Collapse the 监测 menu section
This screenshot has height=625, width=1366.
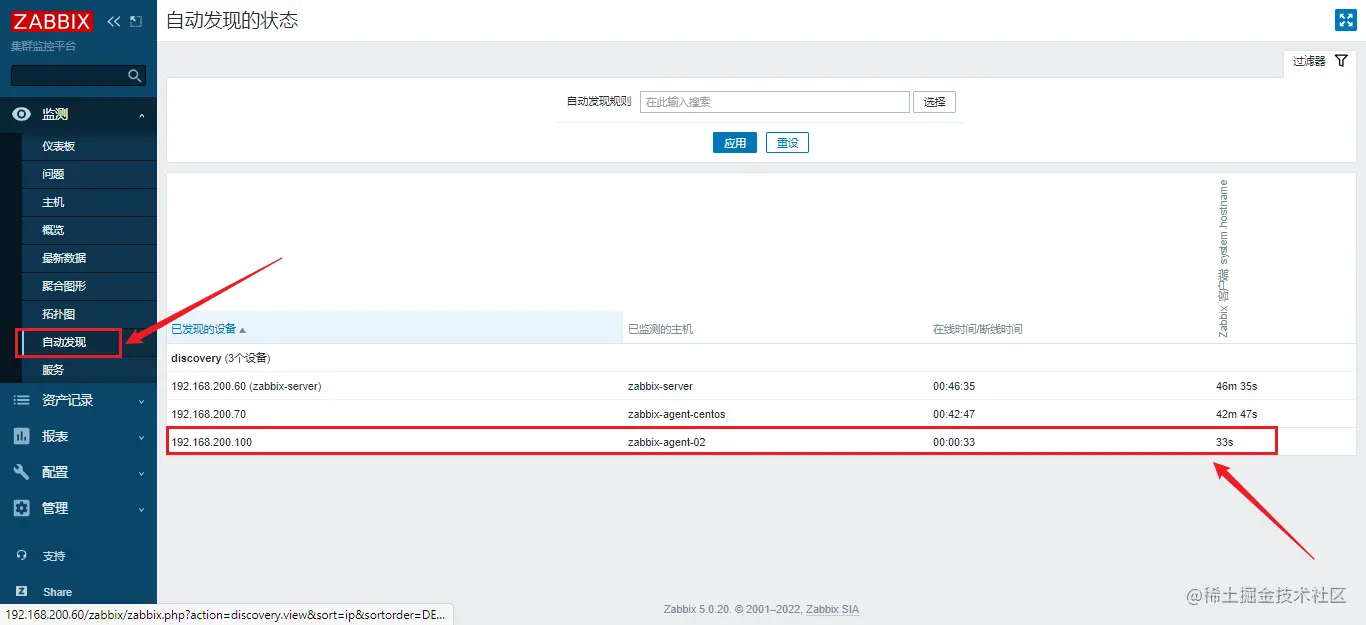[x=141, y=115]
